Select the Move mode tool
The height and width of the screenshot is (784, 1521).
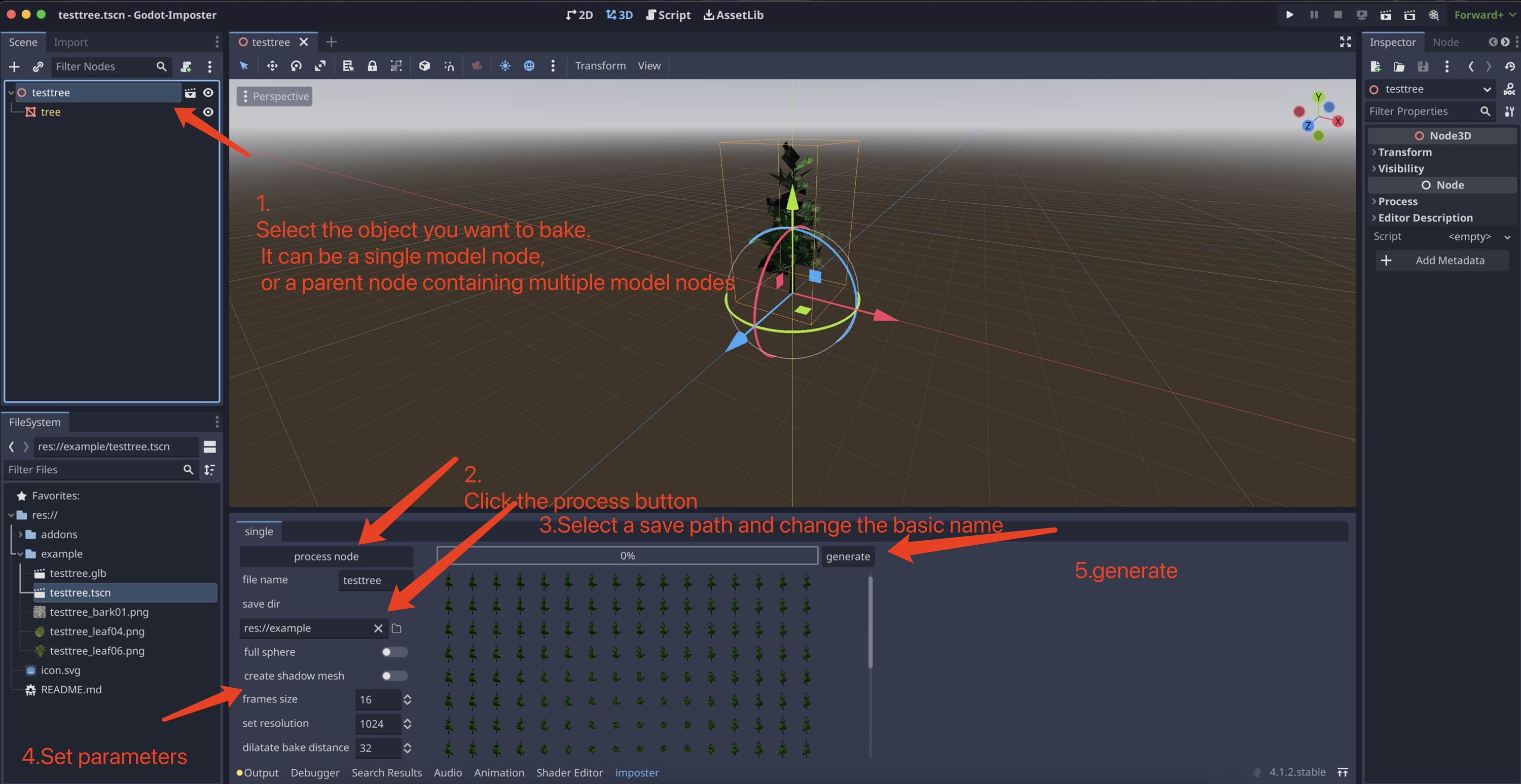coord(272,66)
